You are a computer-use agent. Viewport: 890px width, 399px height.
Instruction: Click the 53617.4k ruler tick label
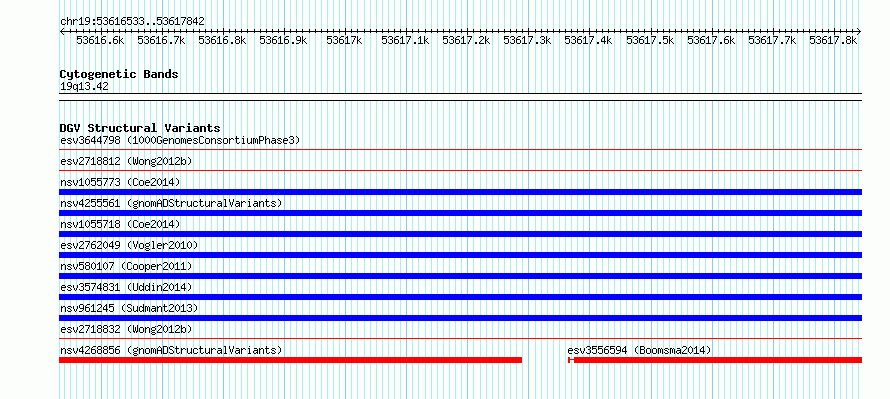[589, 40]
